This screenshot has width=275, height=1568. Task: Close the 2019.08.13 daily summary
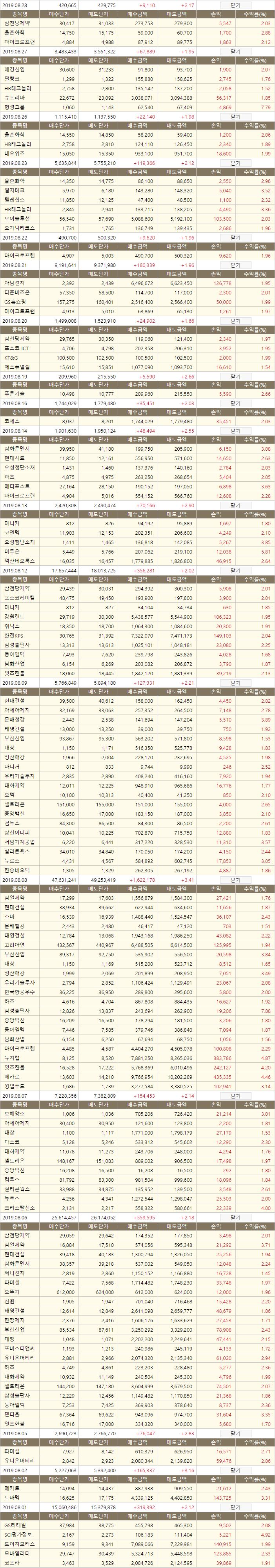(x=235, y=505)
